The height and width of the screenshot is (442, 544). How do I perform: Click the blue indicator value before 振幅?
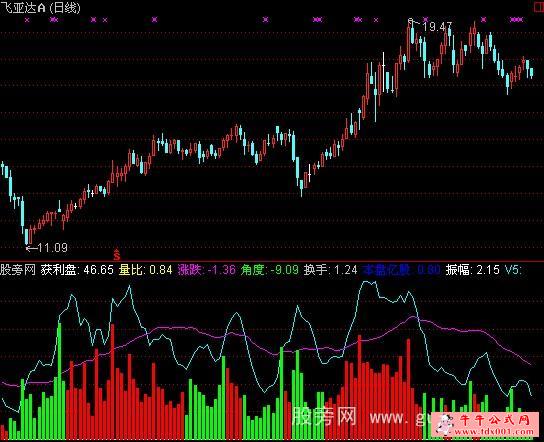coord(401,270)
